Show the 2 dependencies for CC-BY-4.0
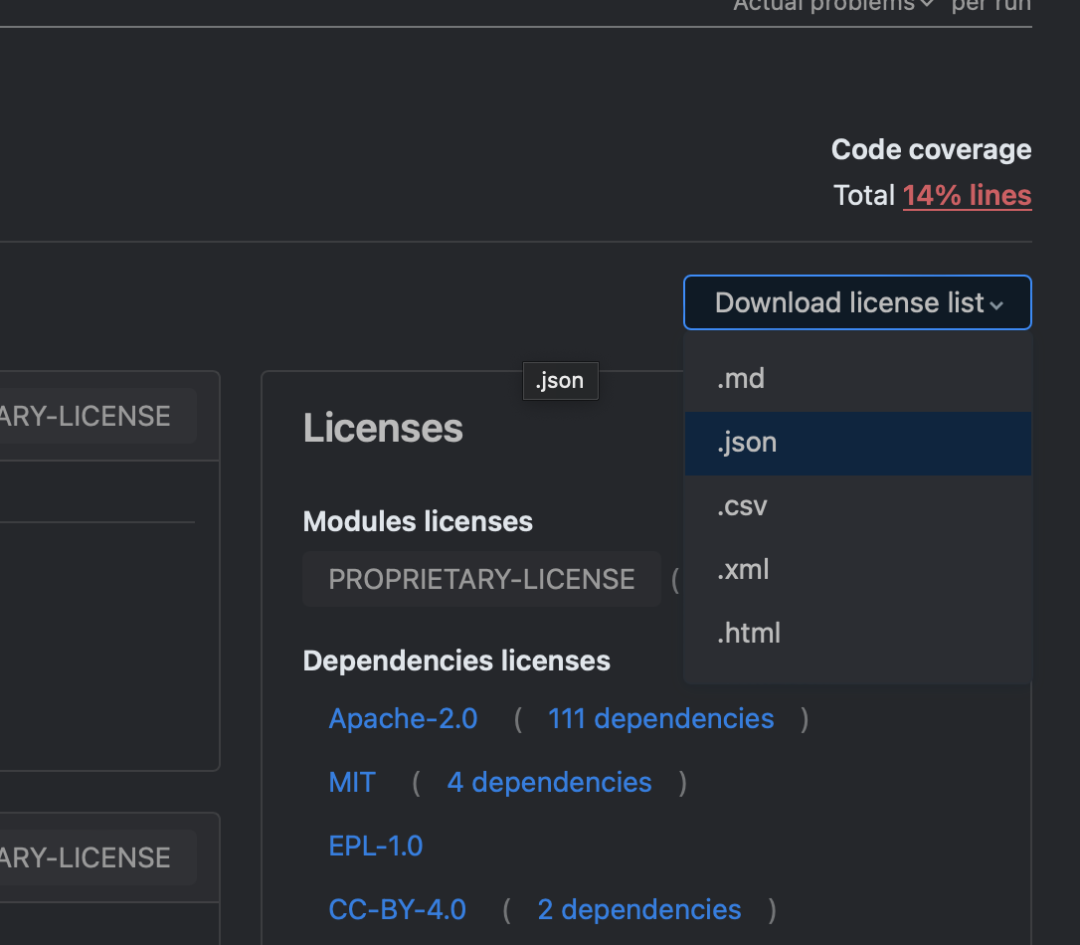The height and width of the screenshot is (945, 1080). click(x=639, y=909)
